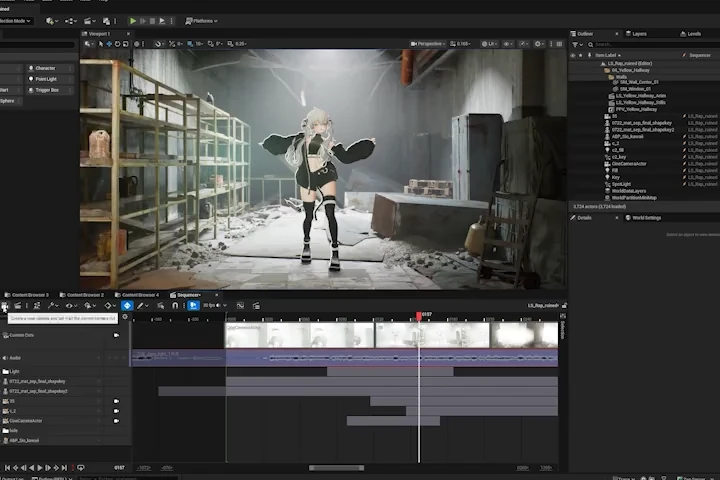Switch to the Content Browser 4 tab
This screenshot has height=480, width=720.
[x=137, y=295]
